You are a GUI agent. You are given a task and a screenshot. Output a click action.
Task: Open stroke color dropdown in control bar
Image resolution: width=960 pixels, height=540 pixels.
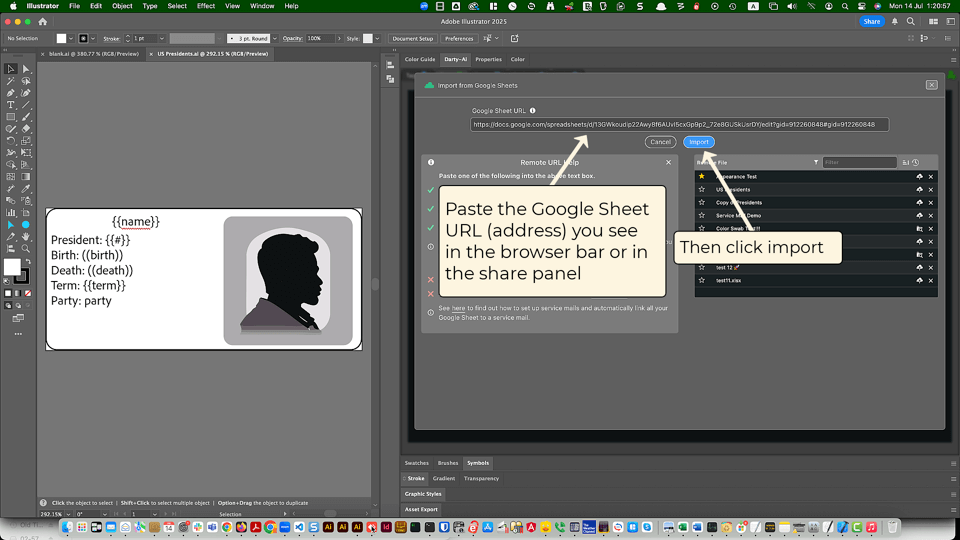tap(93, 39)
